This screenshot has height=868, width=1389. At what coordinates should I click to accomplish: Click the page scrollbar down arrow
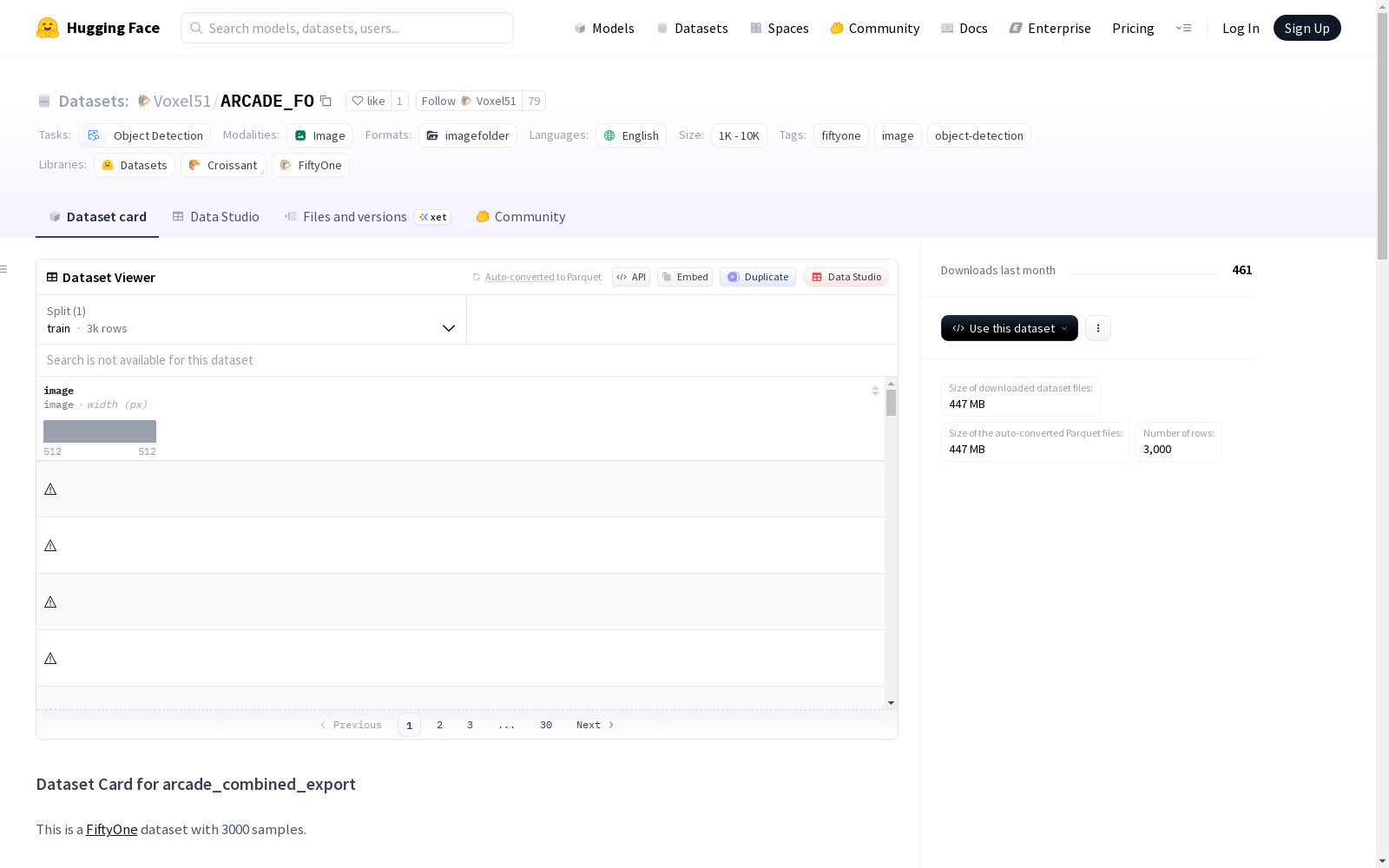pyautogui.click(x=1382, y=861)
